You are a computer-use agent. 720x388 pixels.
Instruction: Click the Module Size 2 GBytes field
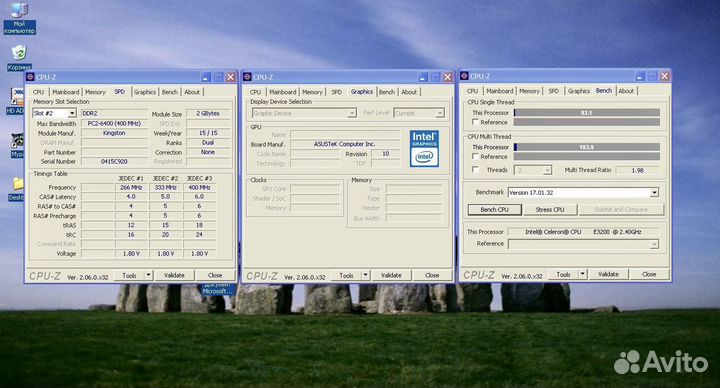click(x=208, y=113)
